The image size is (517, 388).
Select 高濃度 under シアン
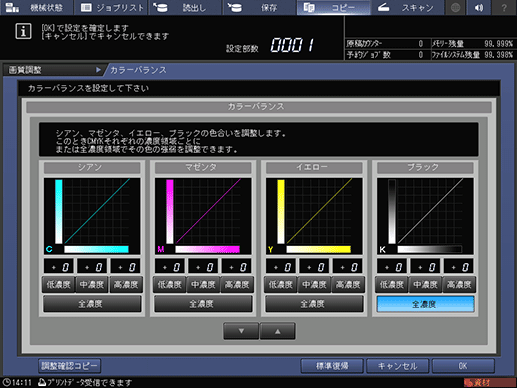pyautogui.click(x=126, y=285)
